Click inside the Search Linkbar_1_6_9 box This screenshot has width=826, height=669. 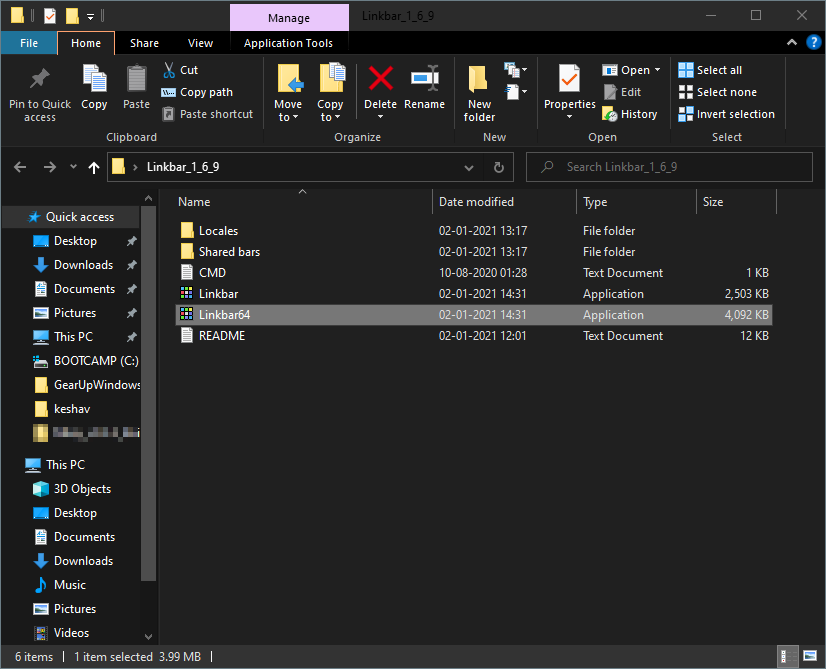[x=668, y=166]
